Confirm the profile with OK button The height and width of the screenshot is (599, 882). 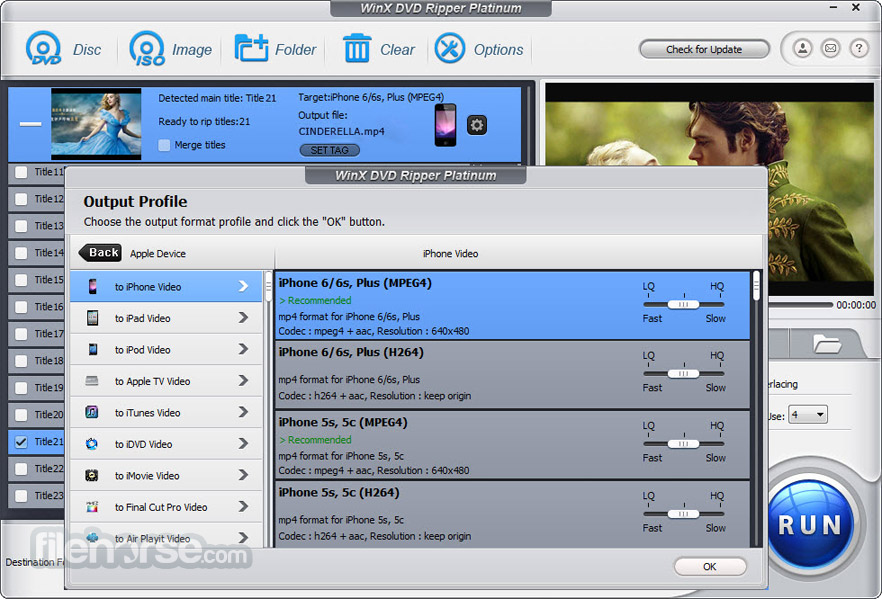tap(710, 566)
